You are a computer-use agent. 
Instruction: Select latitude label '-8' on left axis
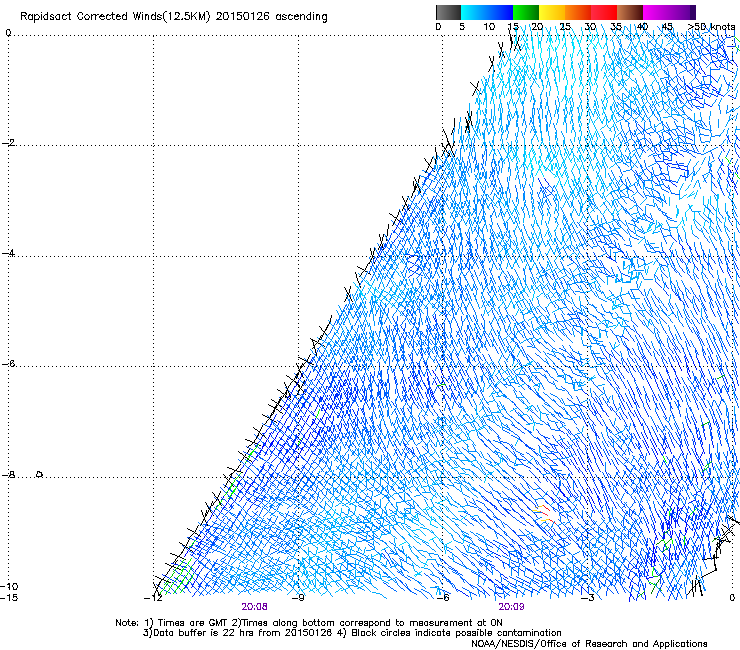8,474
